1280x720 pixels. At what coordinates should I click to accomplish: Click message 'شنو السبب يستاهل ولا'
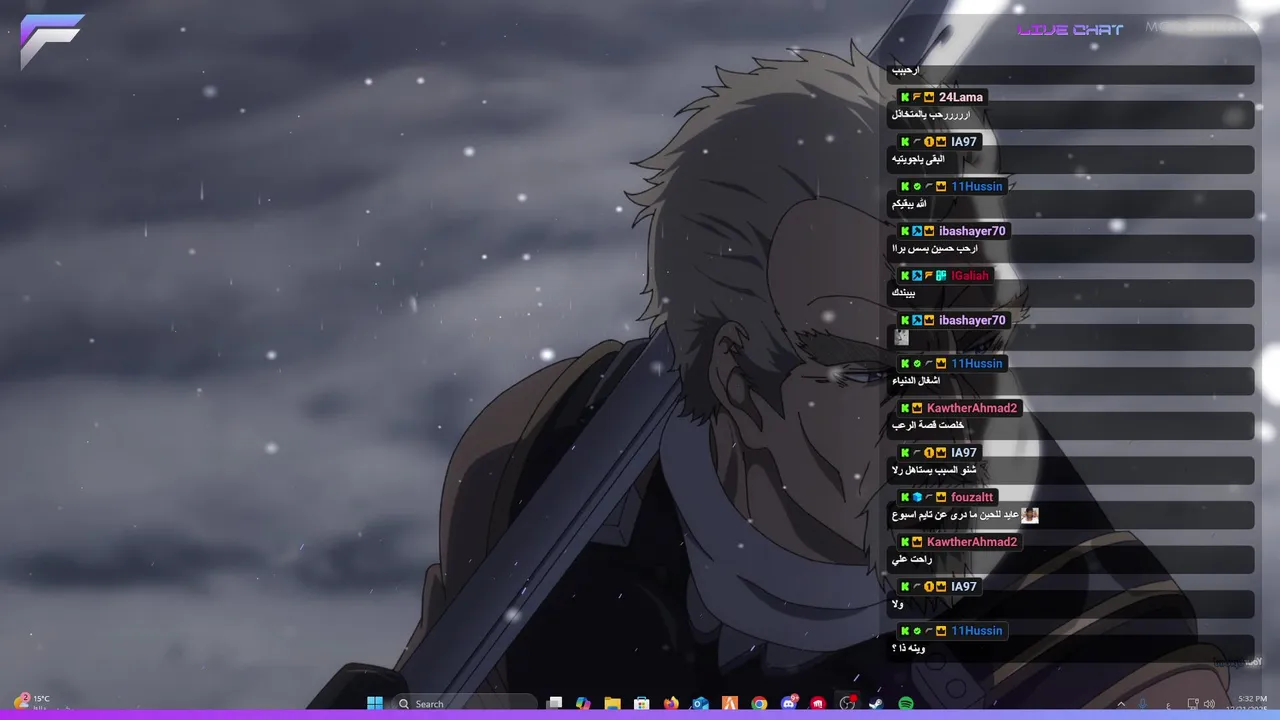[934, 470]
